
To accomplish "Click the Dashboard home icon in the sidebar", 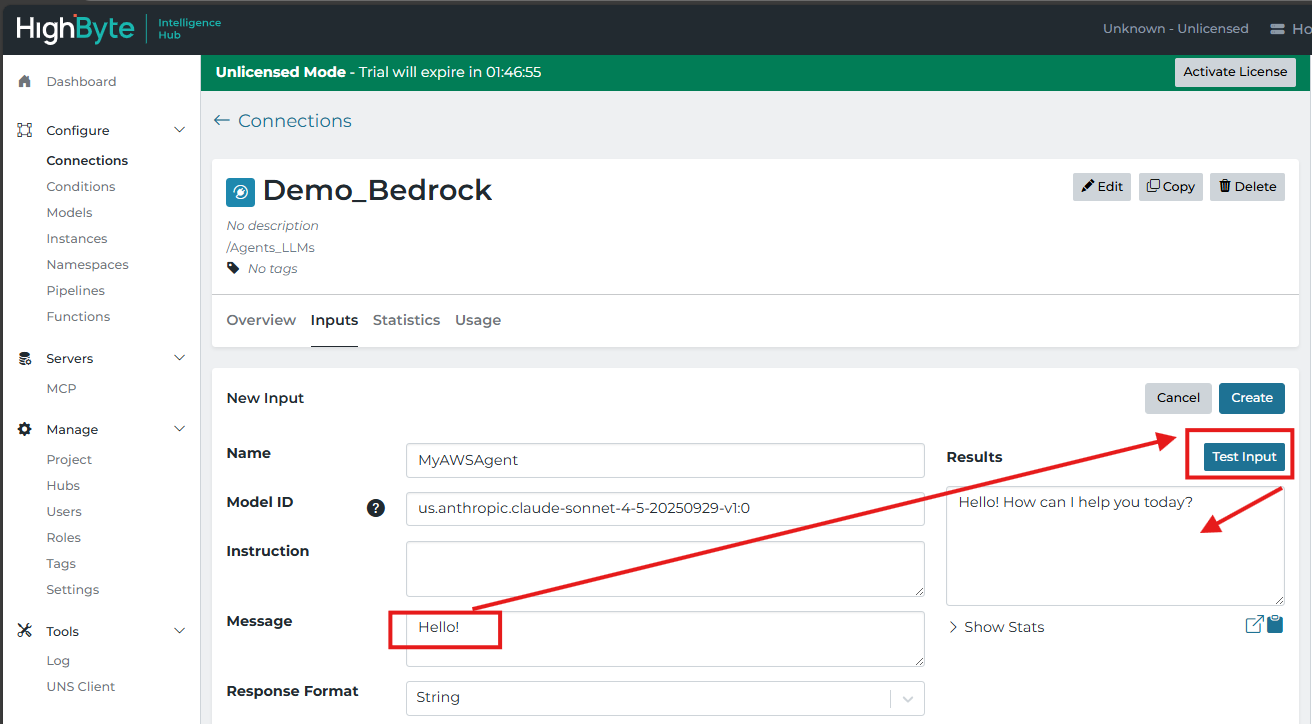I will pos(25,82).
